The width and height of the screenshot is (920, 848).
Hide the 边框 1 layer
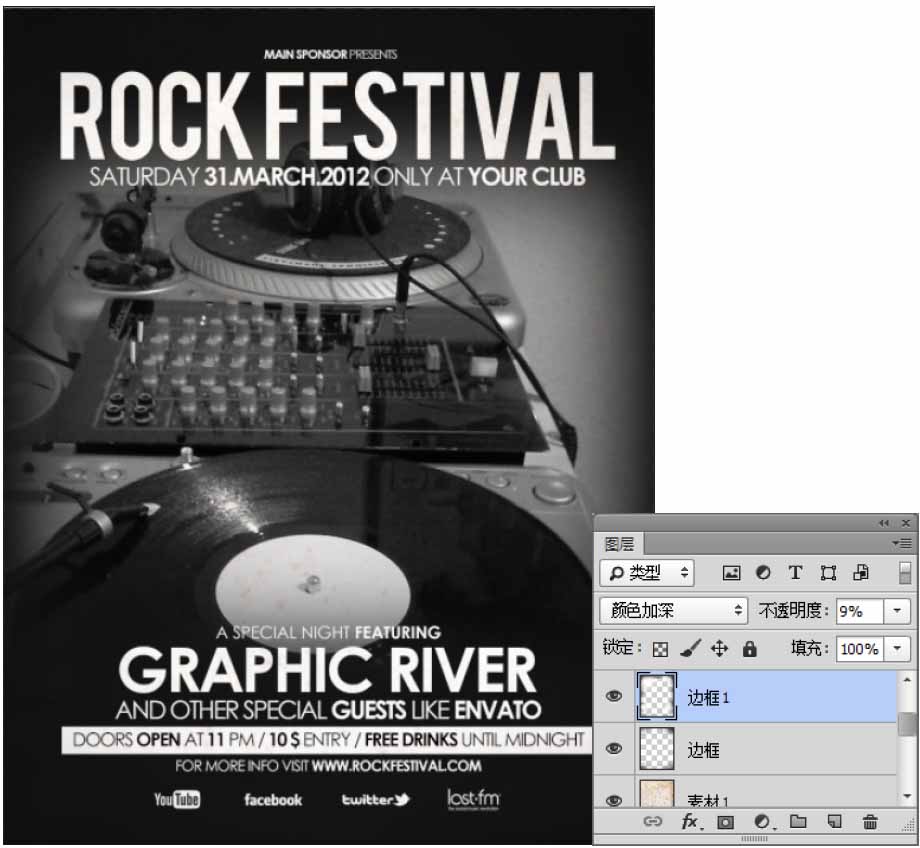coord(614,696)
